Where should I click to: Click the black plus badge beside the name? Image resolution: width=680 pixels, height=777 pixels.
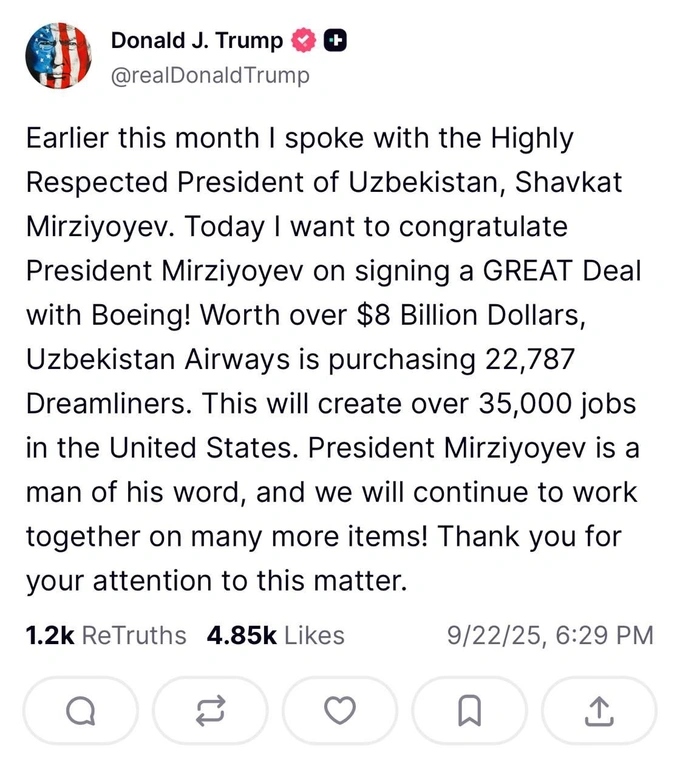336,41
